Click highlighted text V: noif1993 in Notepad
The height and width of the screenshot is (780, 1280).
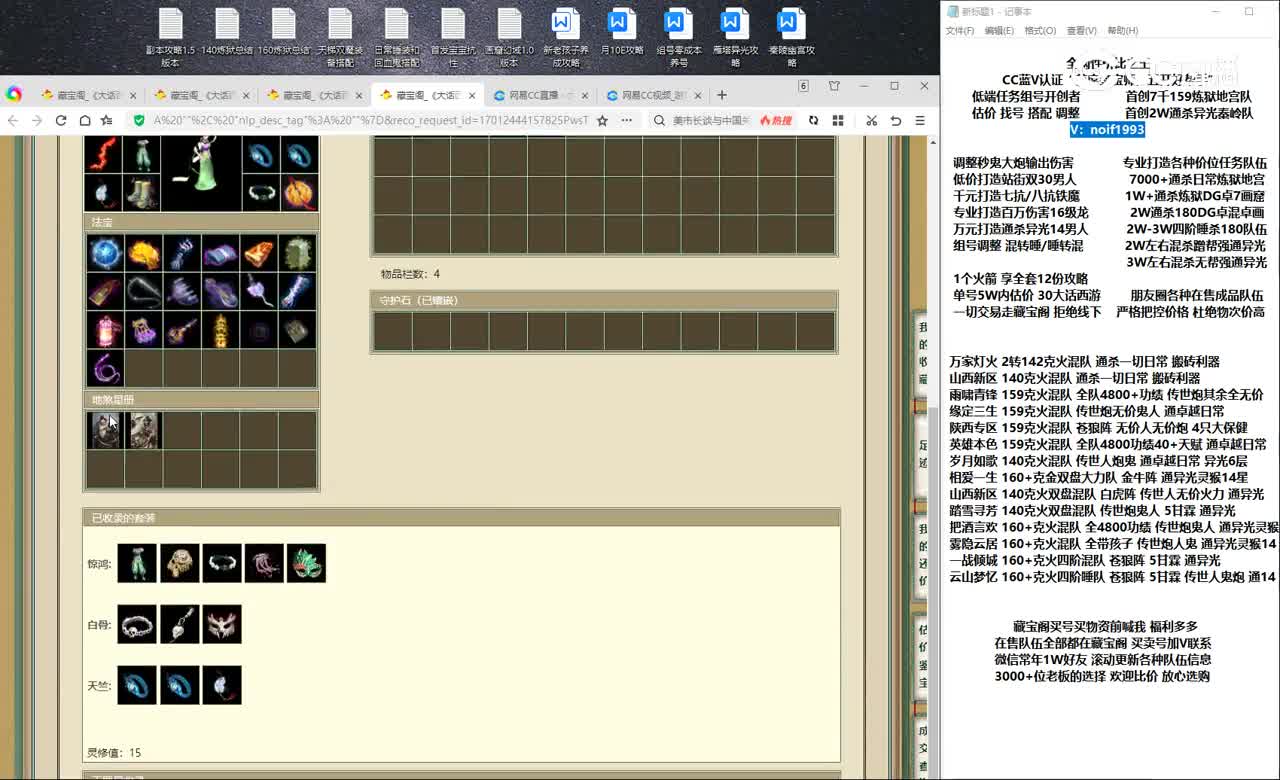click(1107, 130)
